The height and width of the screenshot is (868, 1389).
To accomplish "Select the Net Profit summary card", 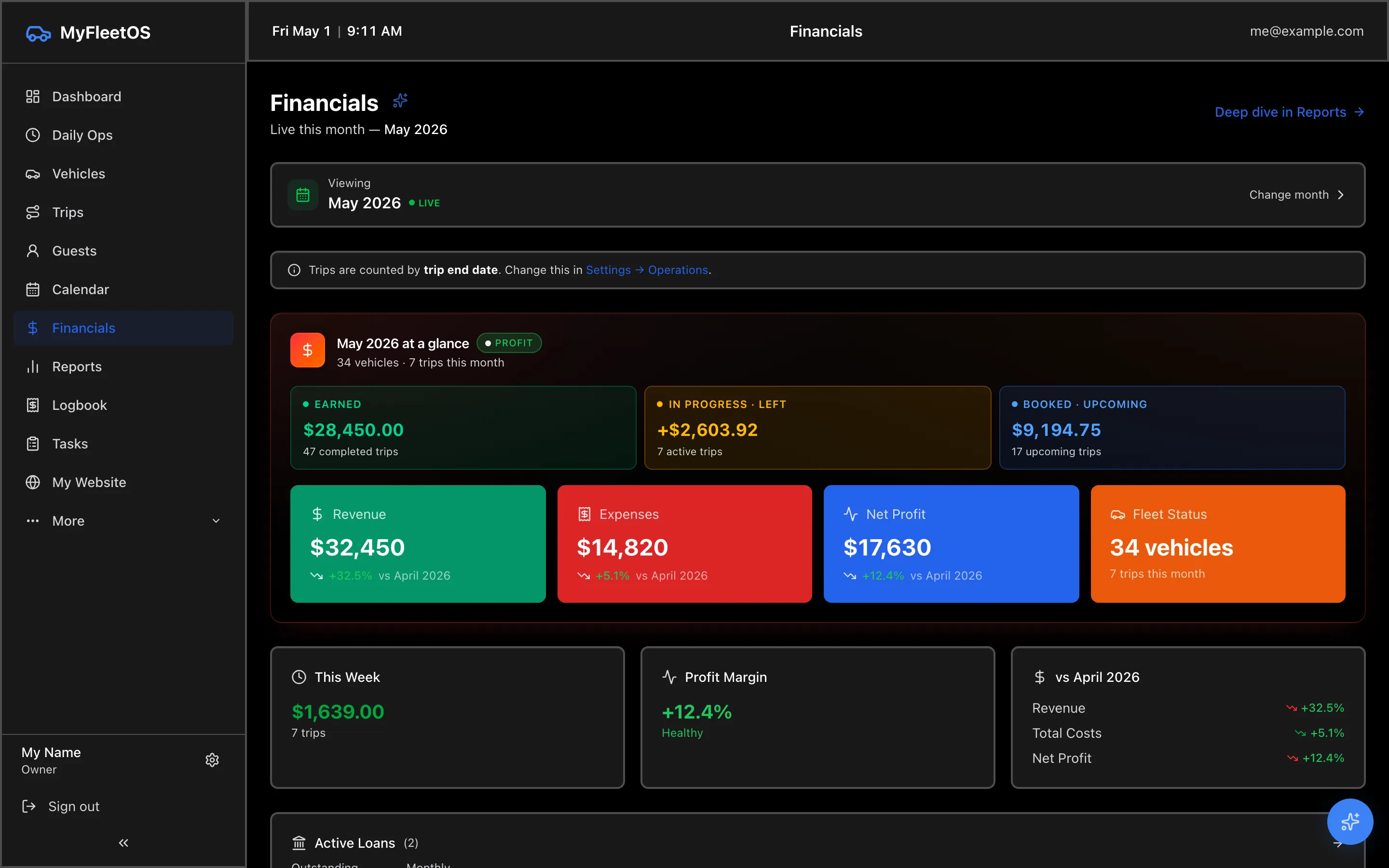I will tap(951, 543).
